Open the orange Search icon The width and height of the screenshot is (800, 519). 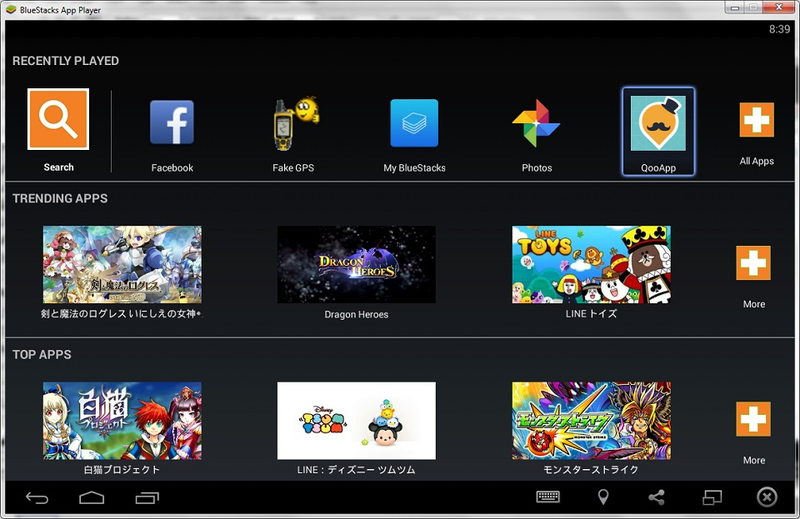pos(58,119)
